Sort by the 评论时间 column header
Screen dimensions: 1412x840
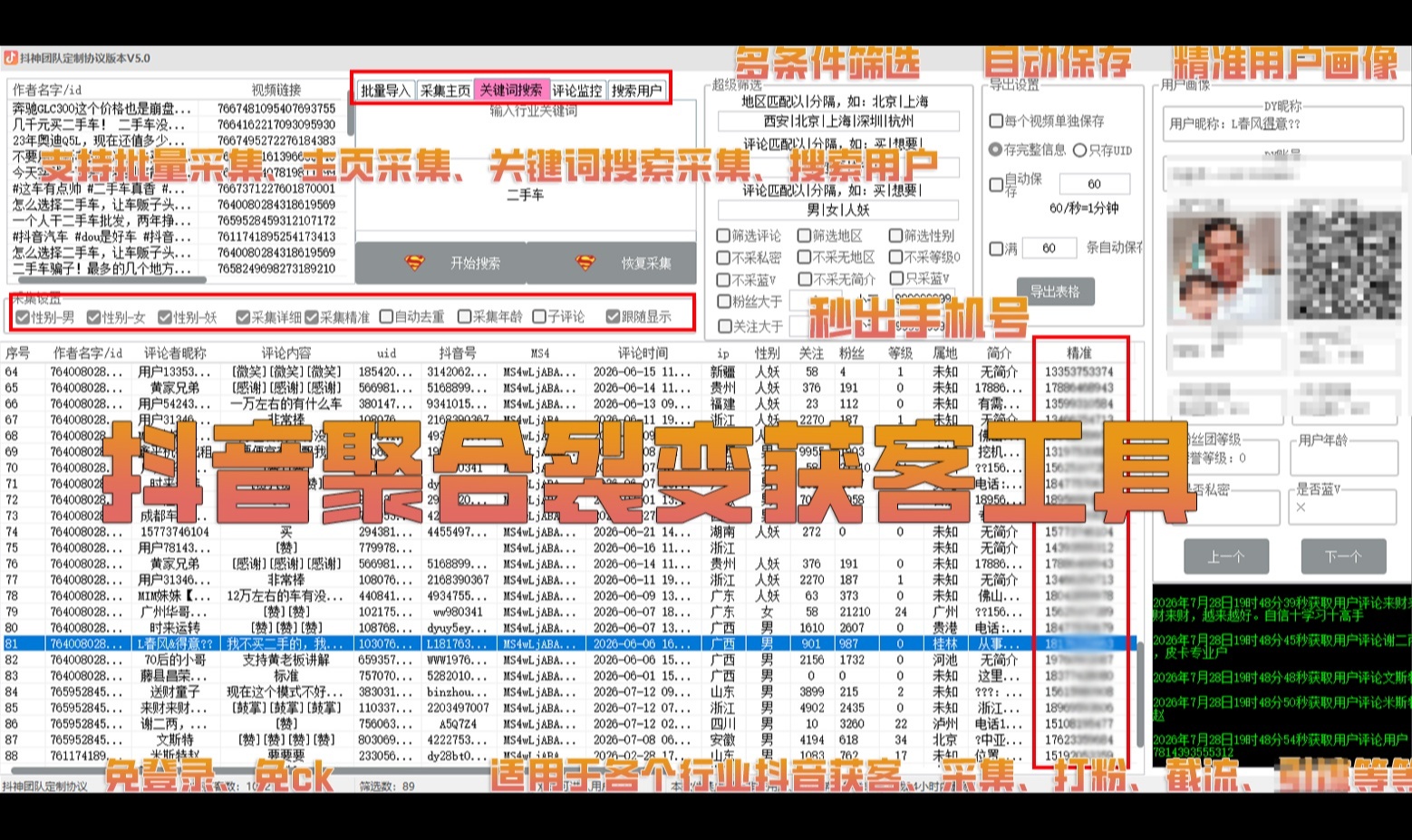(x=643, y=353)
